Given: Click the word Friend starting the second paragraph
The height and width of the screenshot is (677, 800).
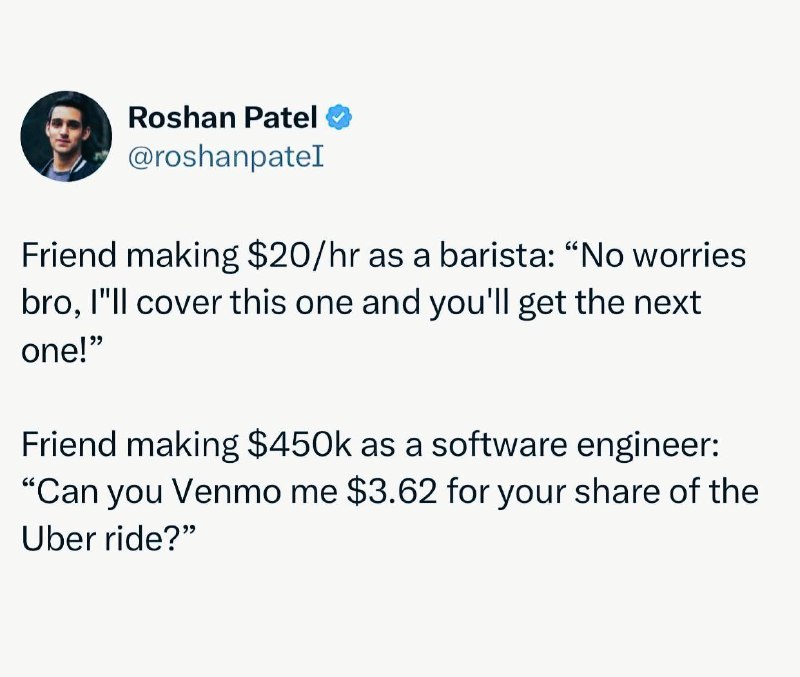Looking at the screenshot, I should pyautogui.click(x=69, y=444).
